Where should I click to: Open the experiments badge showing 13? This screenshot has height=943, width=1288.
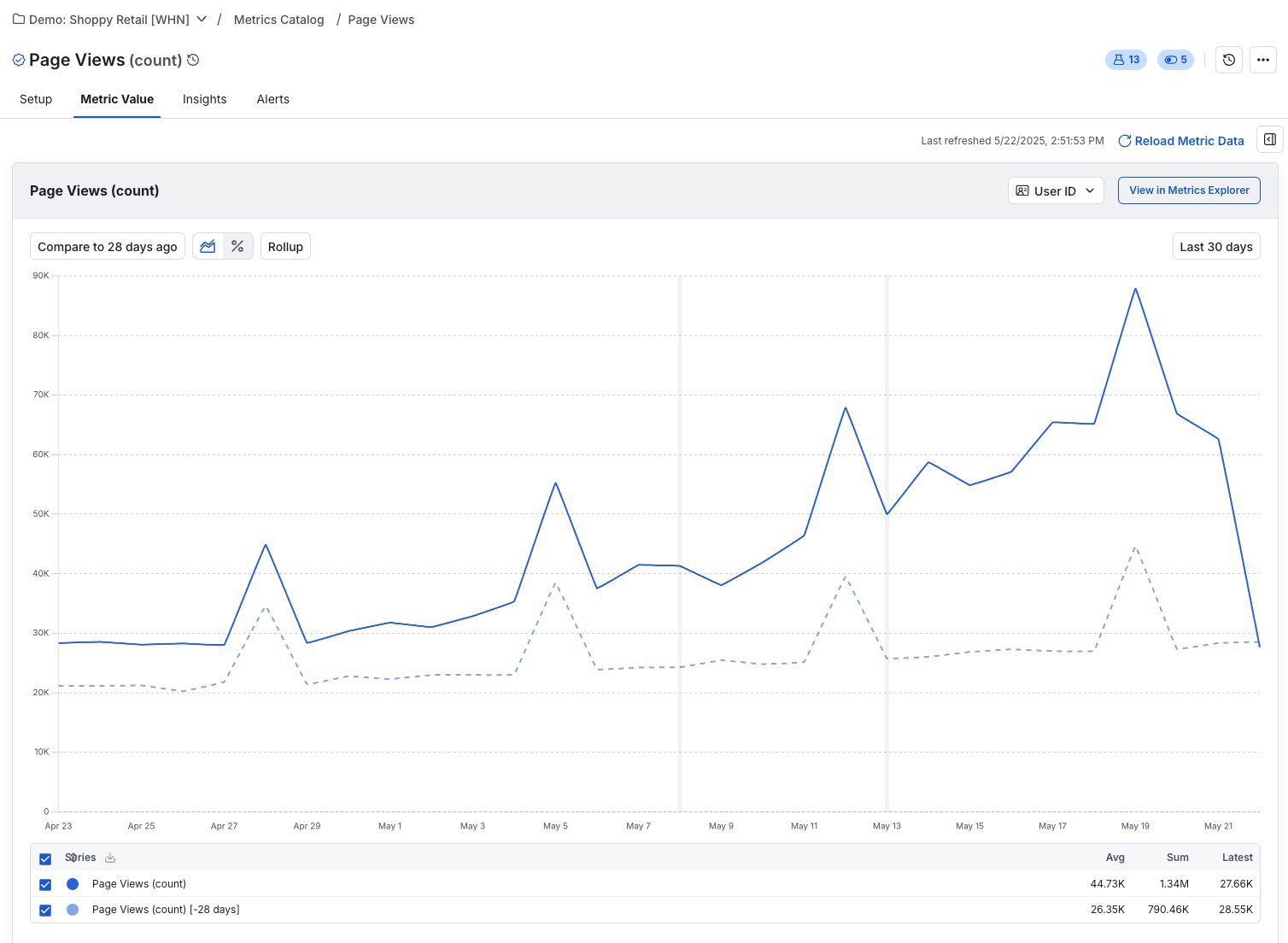pos(1126,60)
